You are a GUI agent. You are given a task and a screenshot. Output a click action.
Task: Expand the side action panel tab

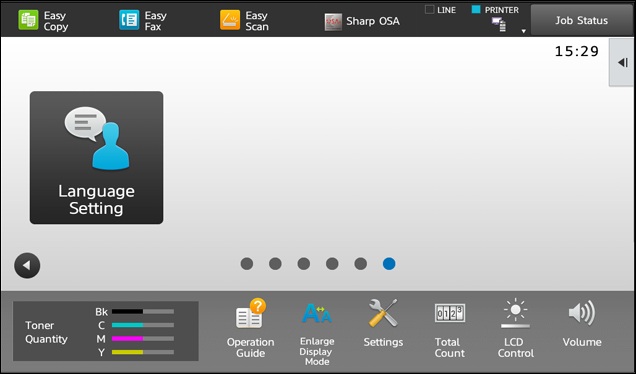point(622,62)
